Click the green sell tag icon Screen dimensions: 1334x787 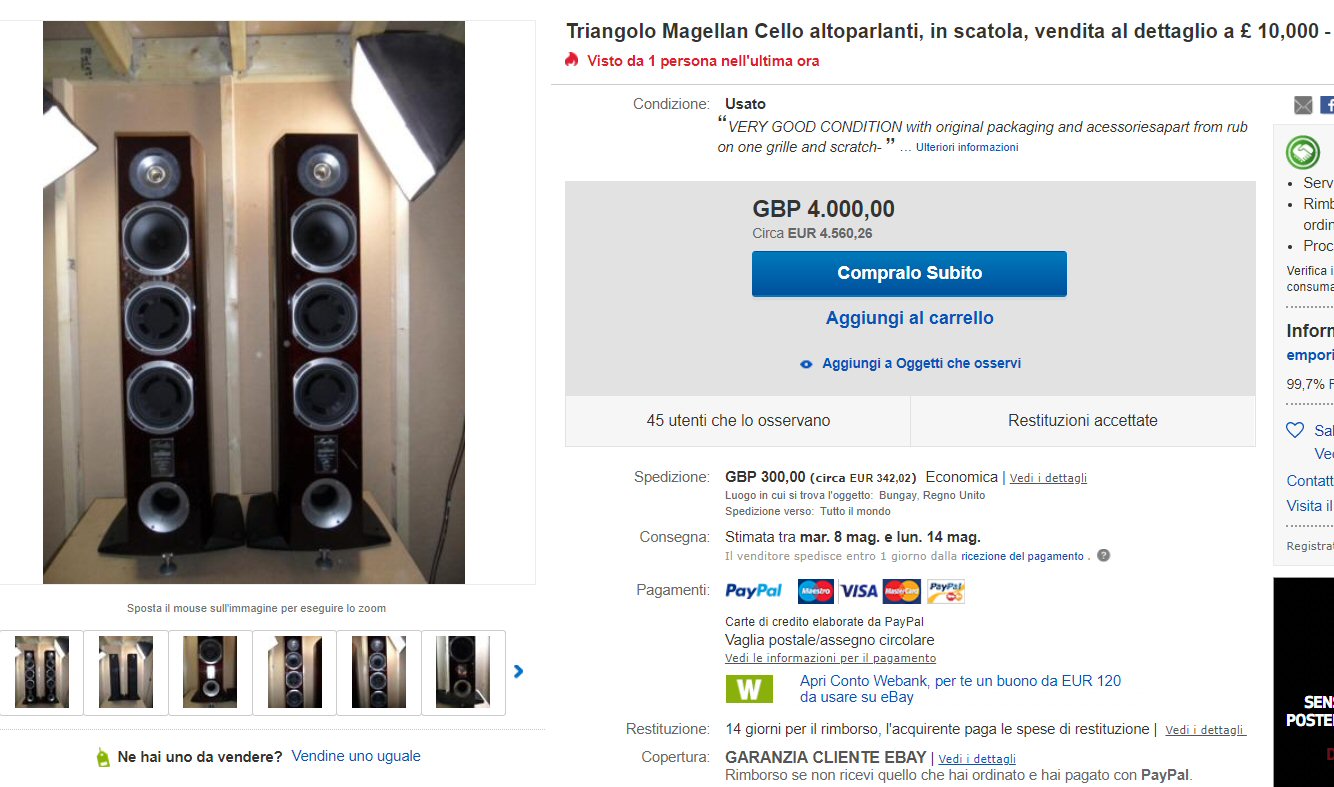pyautogui.click(x=103, y=757)
